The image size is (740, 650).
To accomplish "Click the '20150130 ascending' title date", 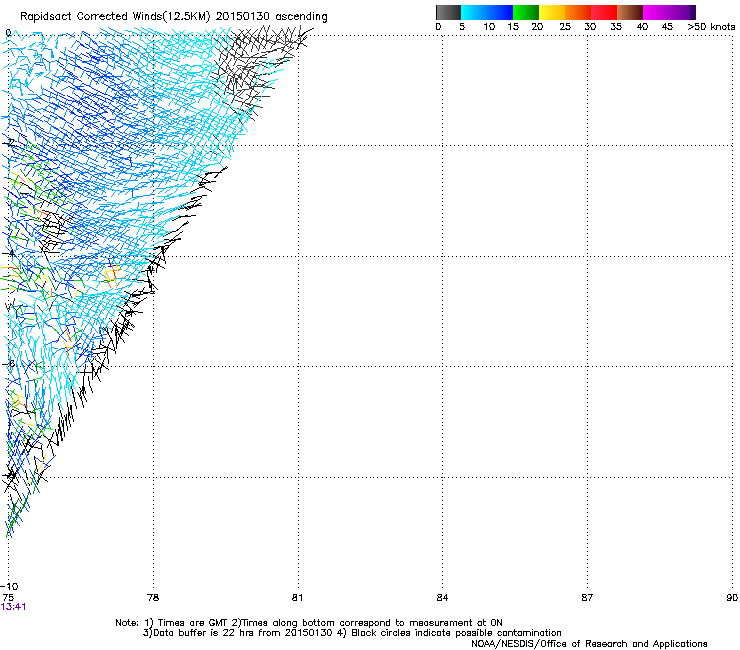I will (271, 17).
